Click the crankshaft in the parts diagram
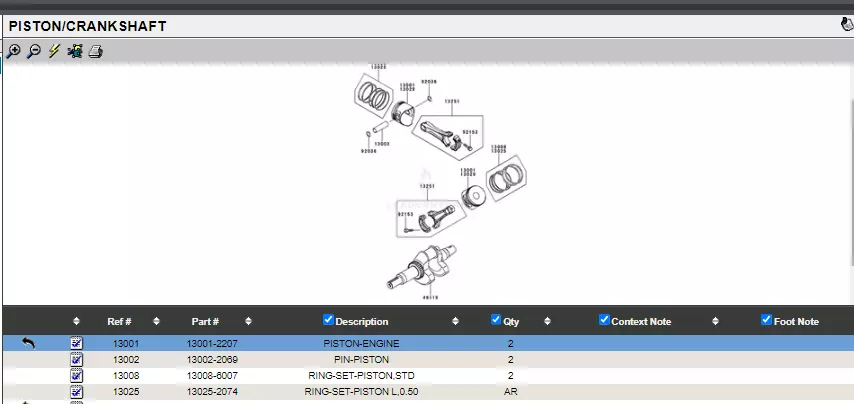 (x=428, y=267)
